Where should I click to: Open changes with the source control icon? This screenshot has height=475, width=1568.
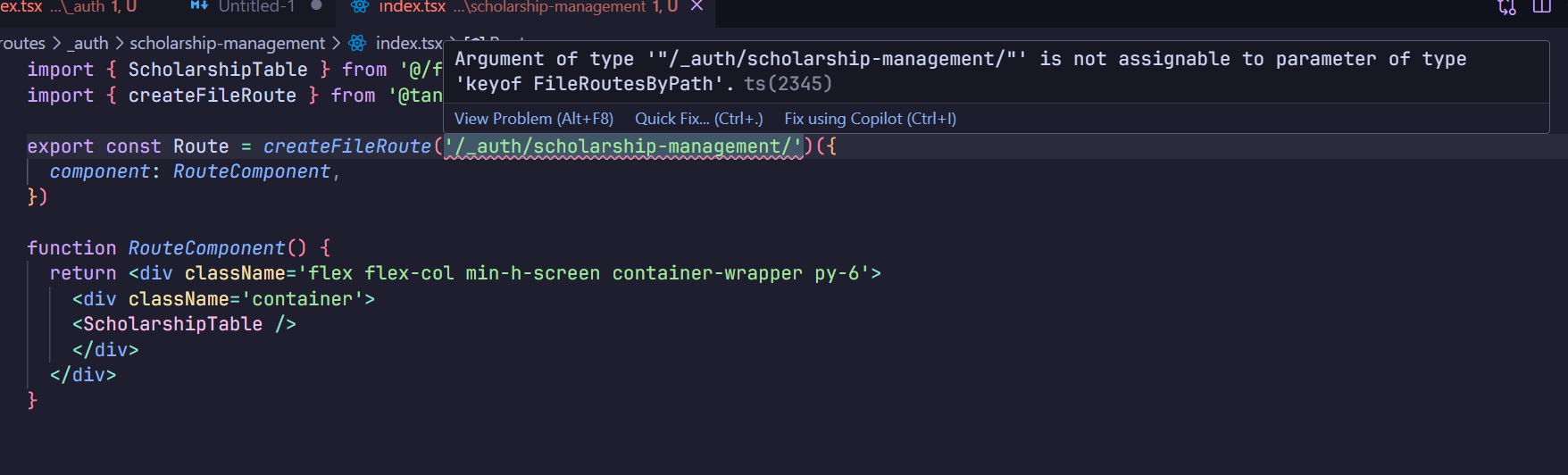(x=1507, y=7)
